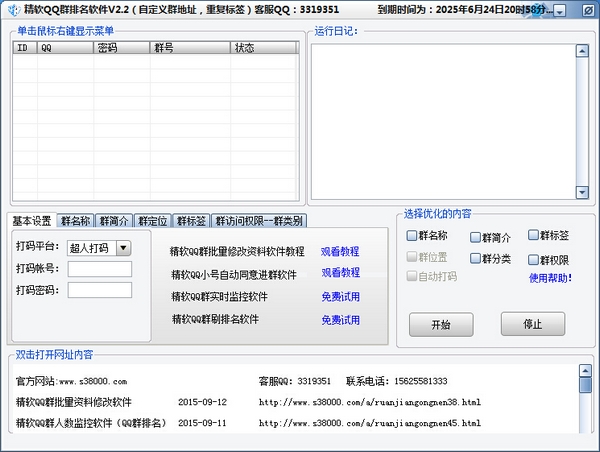The height and width of the screenshot is (452, 600).
Task: Click scroll-up arrow in bottom URL list
Action: coord(585,370)
